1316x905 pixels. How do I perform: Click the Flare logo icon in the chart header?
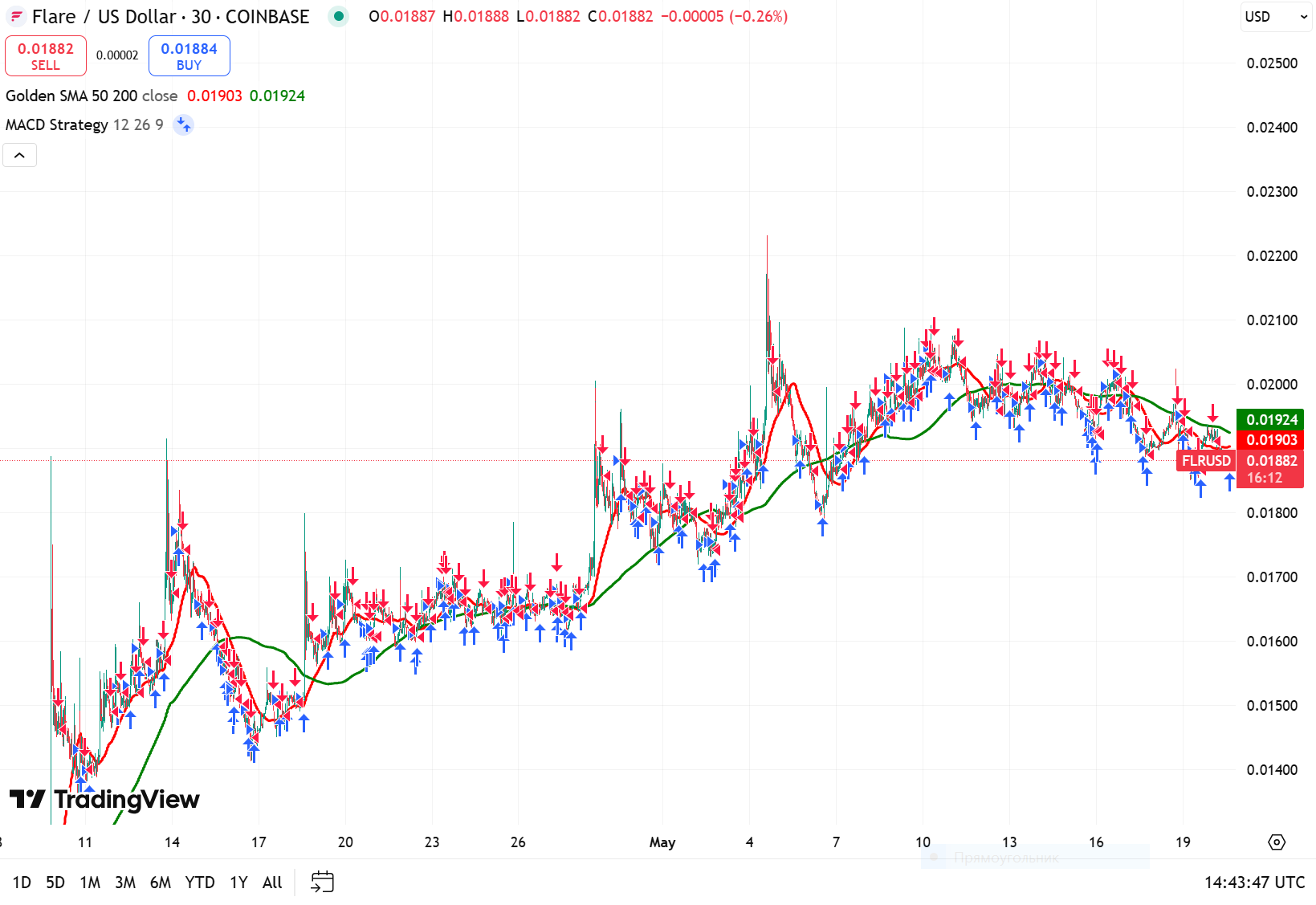pos(17,16)
